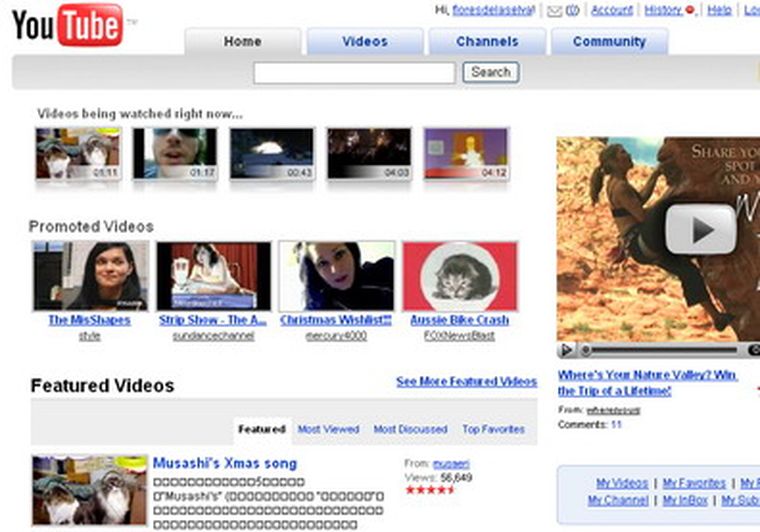Play the Nature Valley featured video
The height and width of the screenshot is (532, 760).
700,229
